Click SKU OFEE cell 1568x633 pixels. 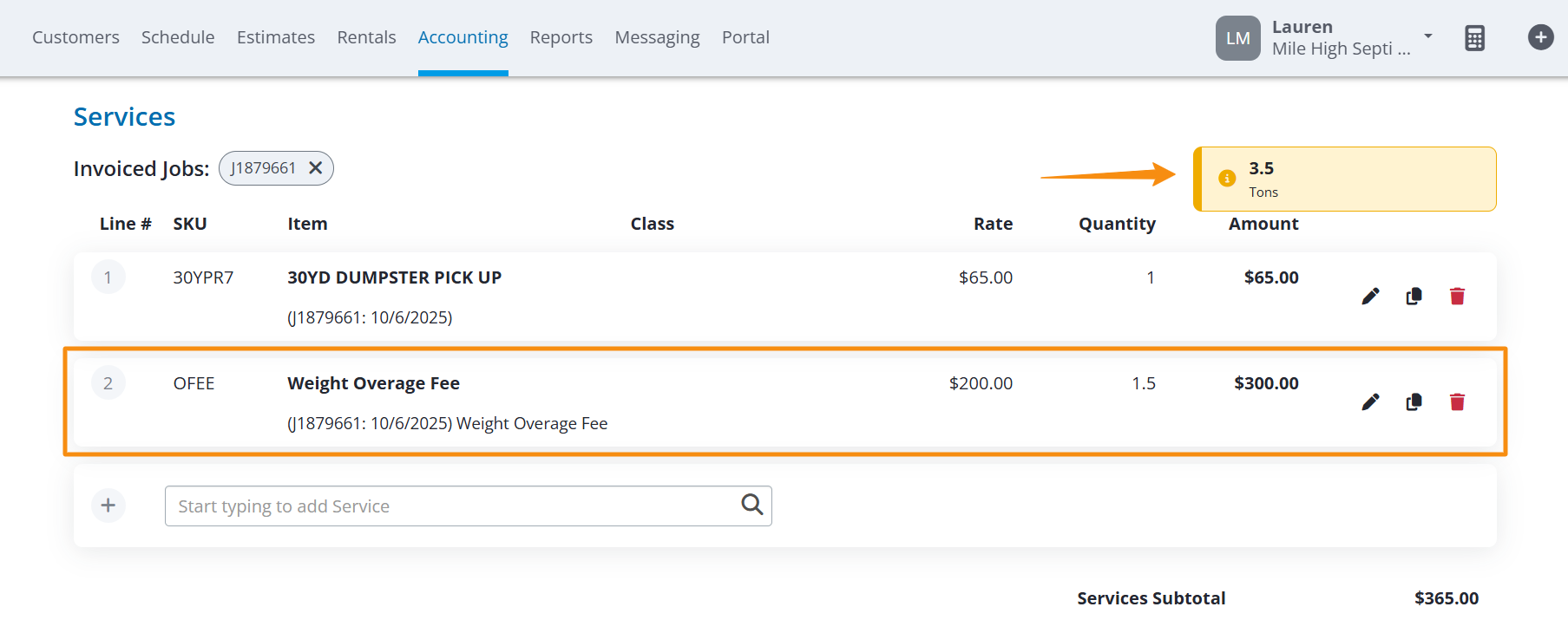pyautogui.click(x=194, y=383)
